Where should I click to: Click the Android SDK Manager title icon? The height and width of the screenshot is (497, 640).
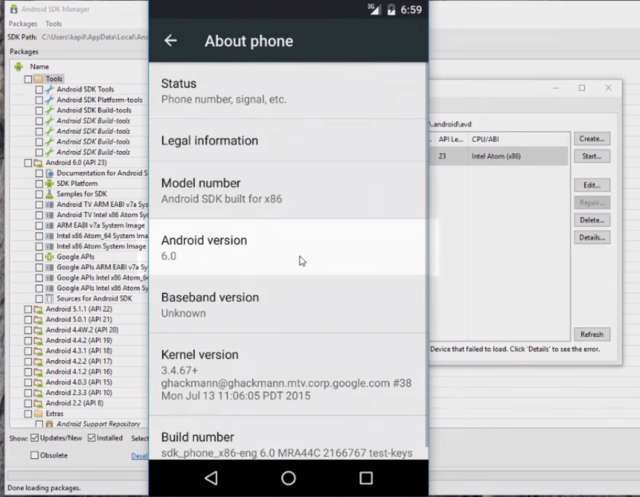point(13,9)
